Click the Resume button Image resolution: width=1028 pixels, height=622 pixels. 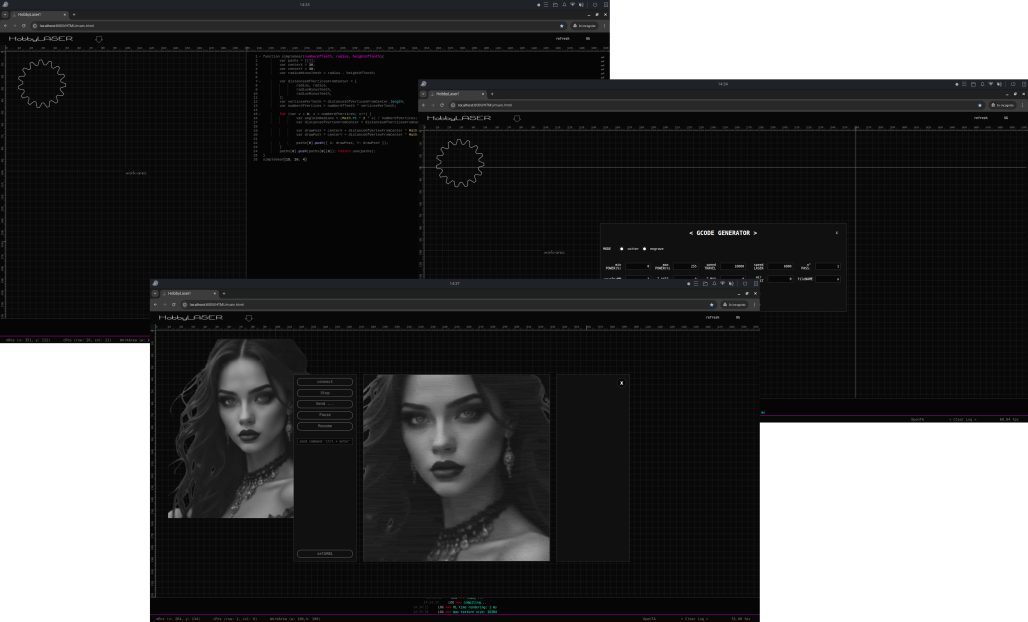click(325, 426)
